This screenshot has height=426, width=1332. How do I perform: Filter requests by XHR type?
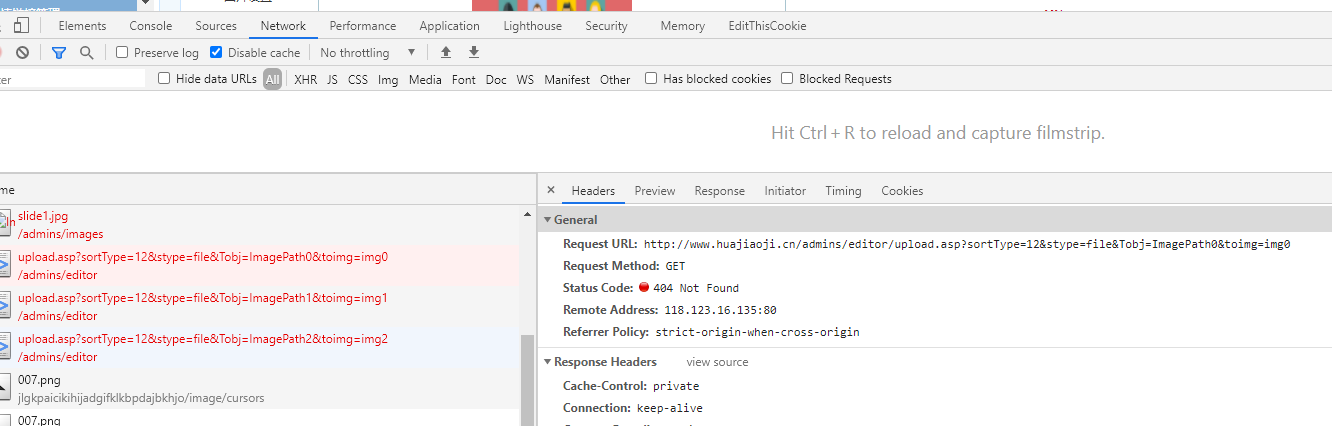(x=305, y=79)
